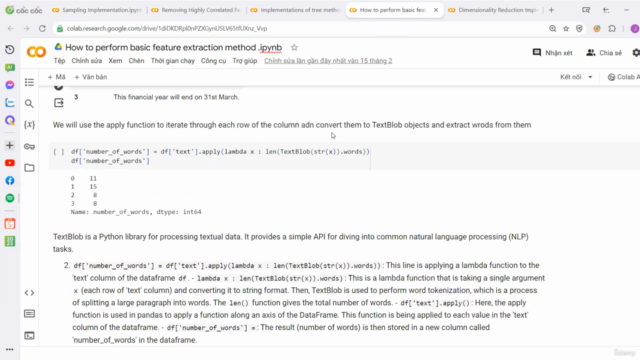
Task: Run the number_of_words code cell
Action: (59, 152)
